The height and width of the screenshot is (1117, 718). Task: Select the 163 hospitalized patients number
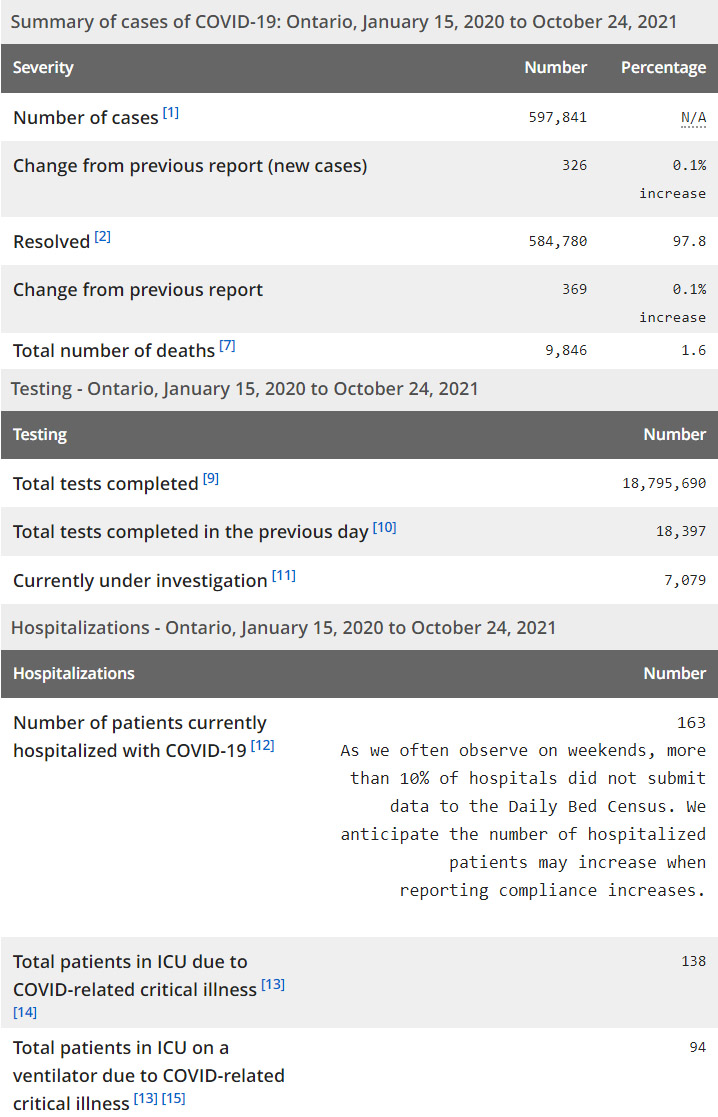(691, 722)
